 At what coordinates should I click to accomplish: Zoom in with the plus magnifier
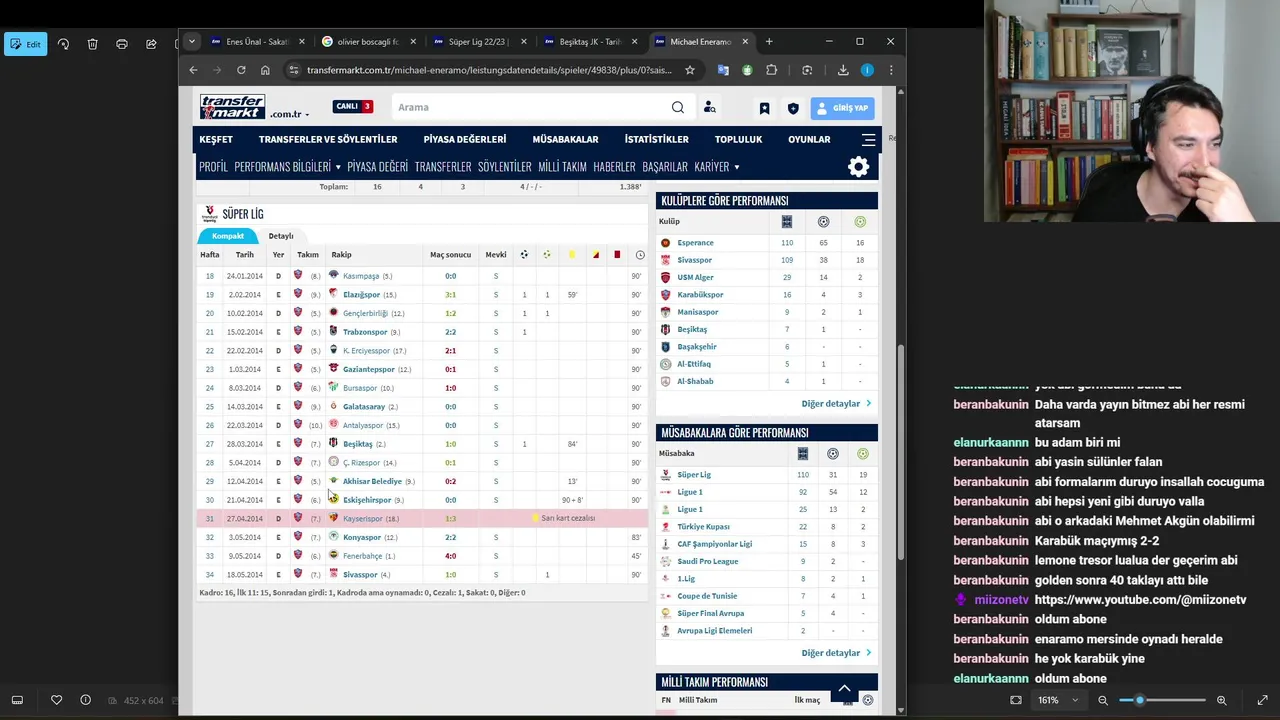click(x=1221, y=700)
